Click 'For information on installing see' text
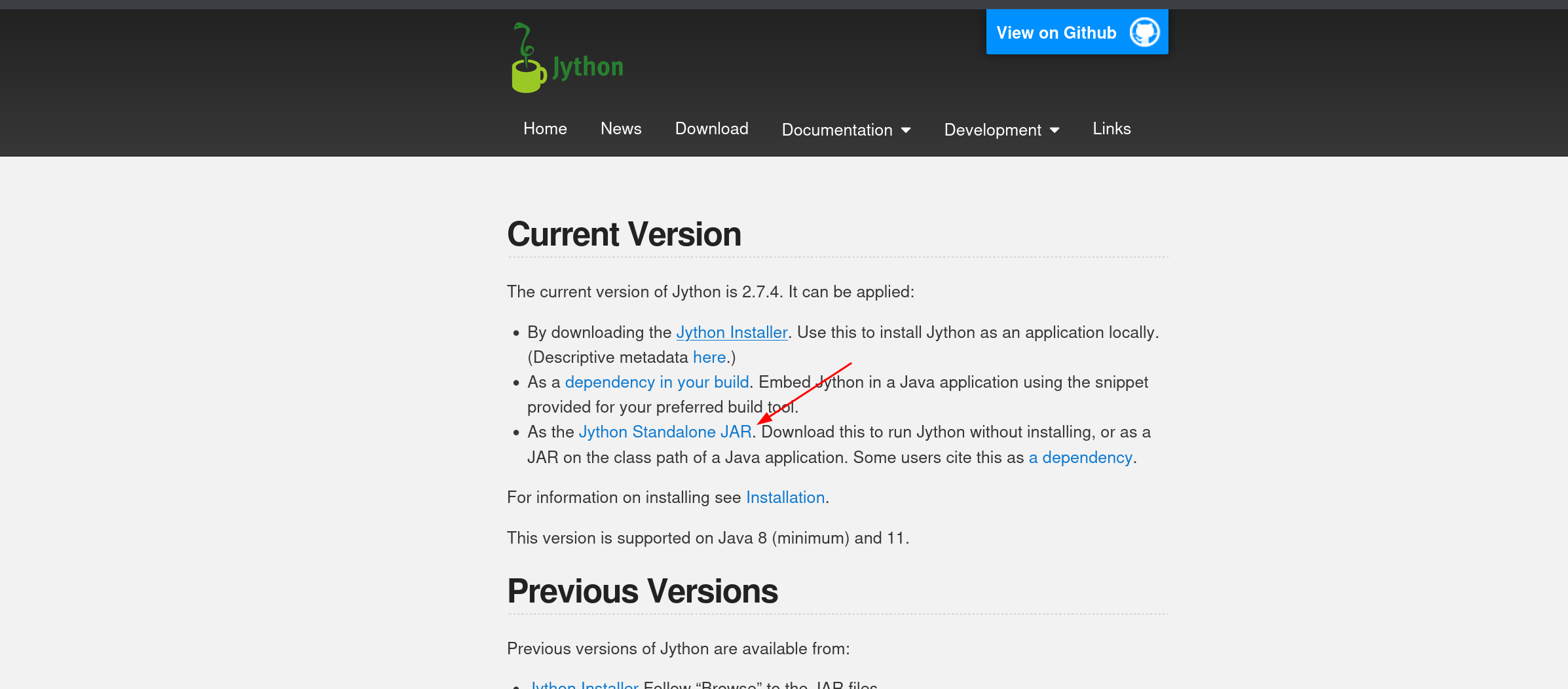 tap(624, 498)
